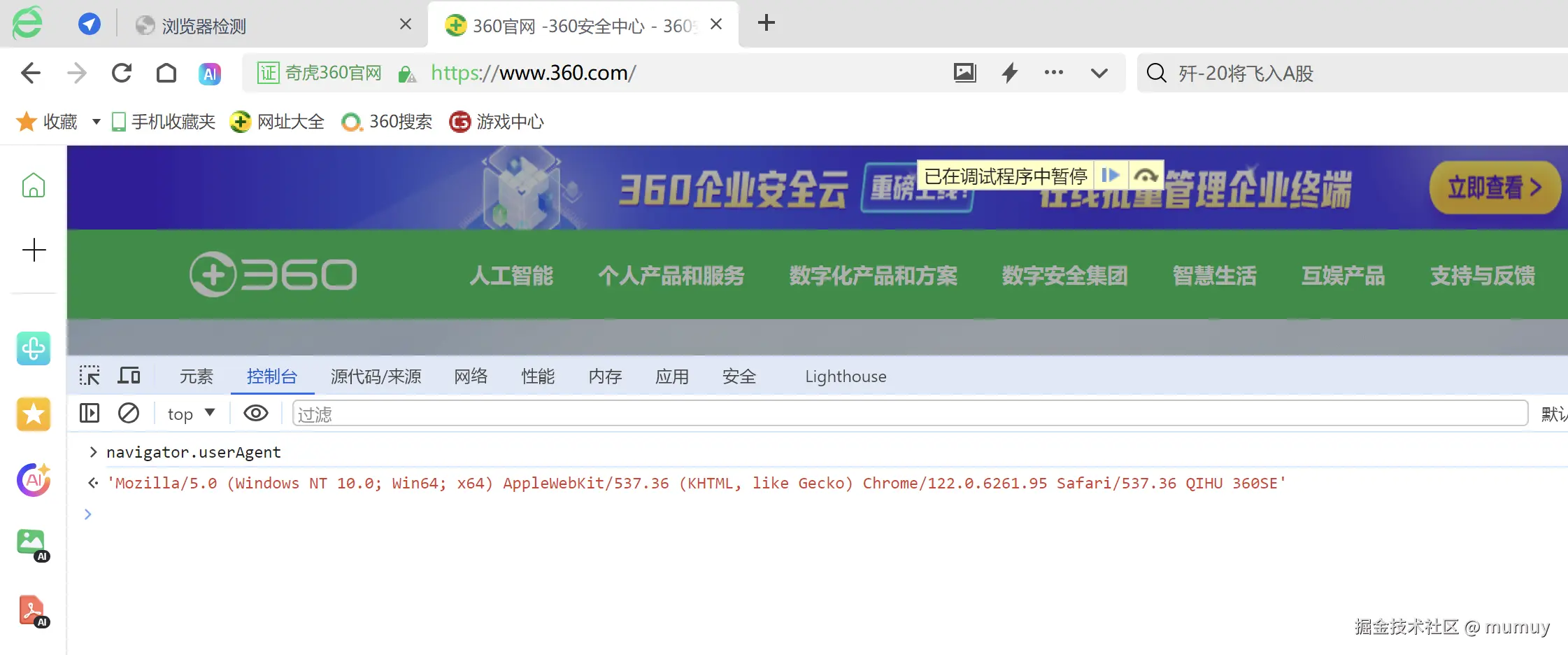This screenshot has height=655, width=1568.
Task: Toggle the console sidebar panel
Action: (x=90, y=414)
